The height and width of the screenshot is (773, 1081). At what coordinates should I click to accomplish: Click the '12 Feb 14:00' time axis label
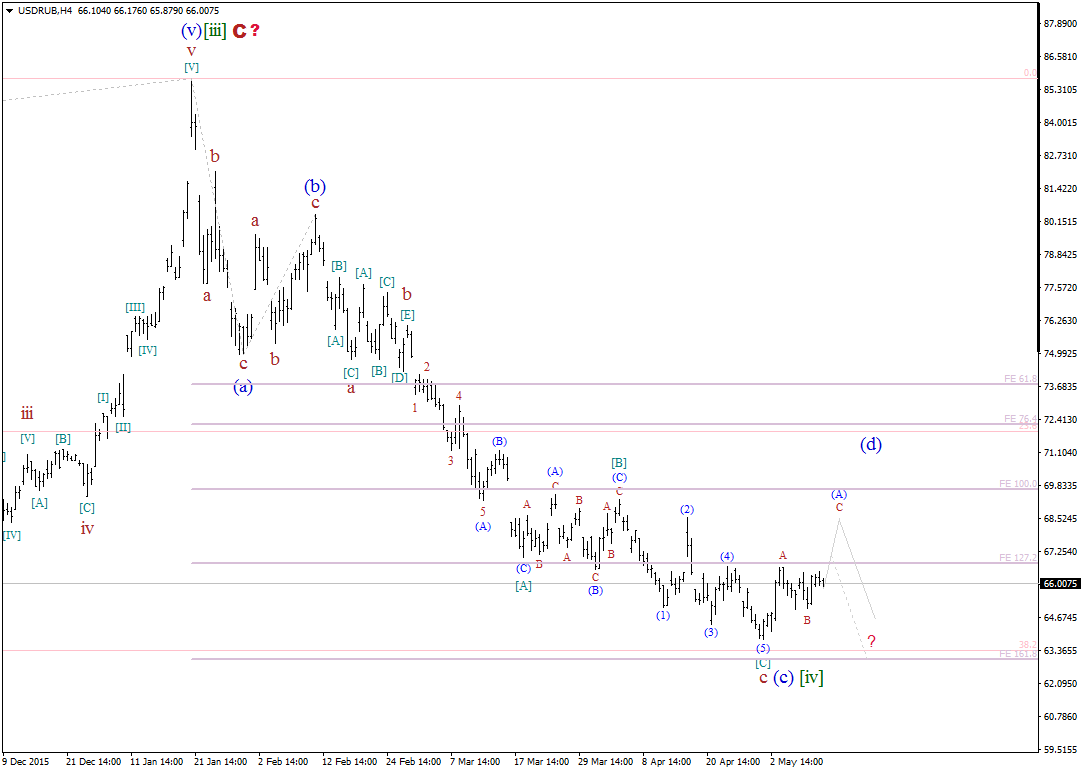click(x=350, y=762)
